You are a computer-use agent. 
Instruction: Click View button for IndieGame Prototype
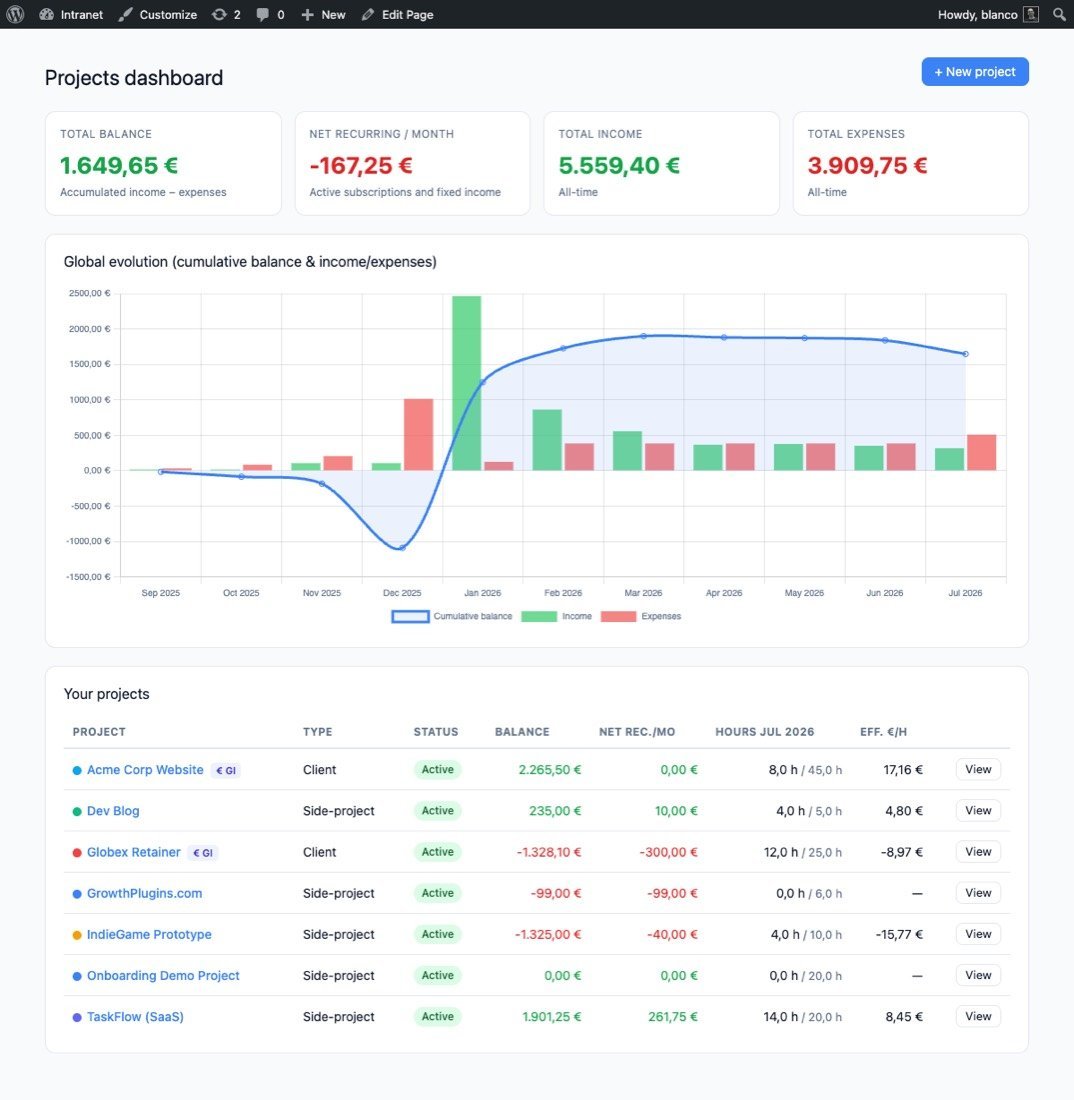point(978,934)
